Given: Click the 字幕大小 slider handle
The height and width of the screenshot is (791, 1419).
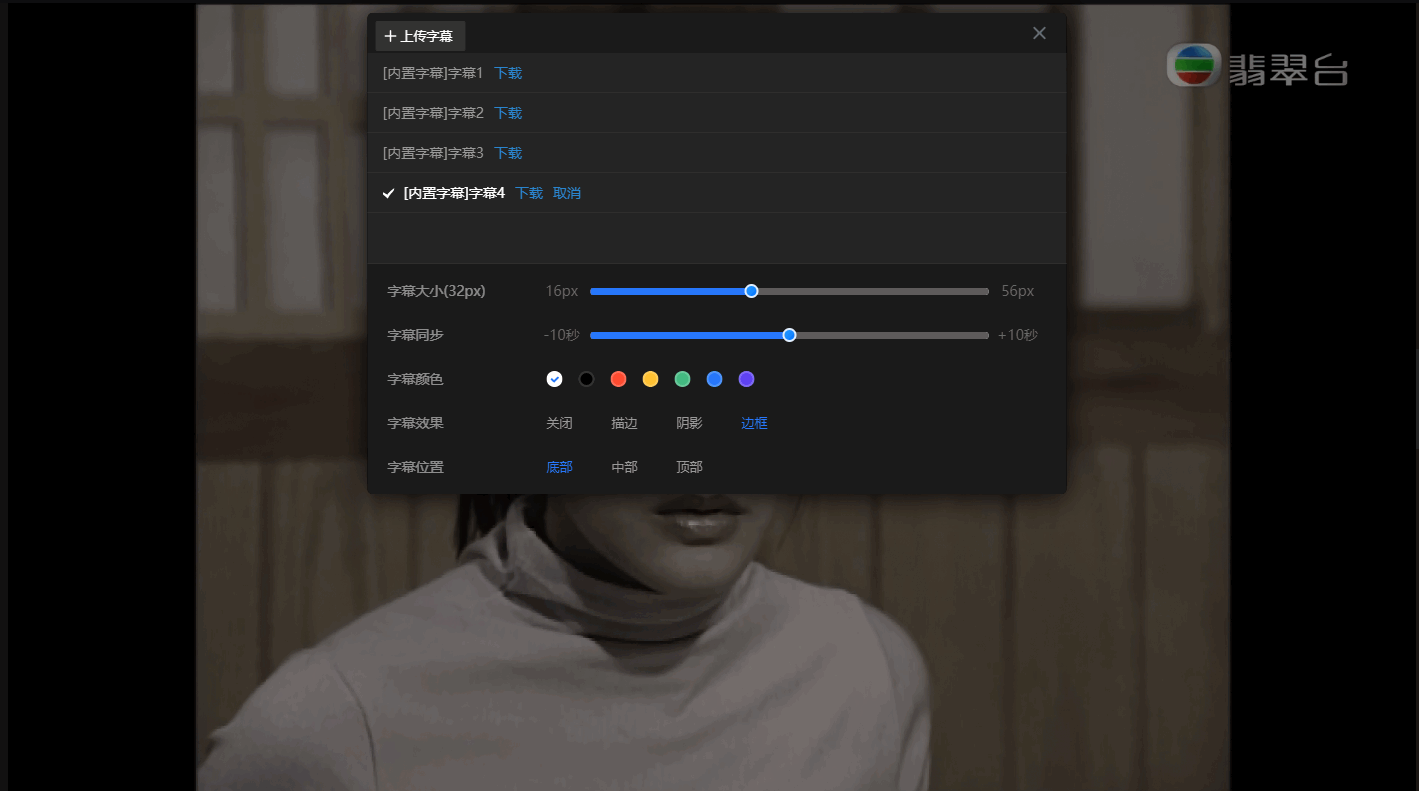Looking at the screenshot, I should pos(751,291).
